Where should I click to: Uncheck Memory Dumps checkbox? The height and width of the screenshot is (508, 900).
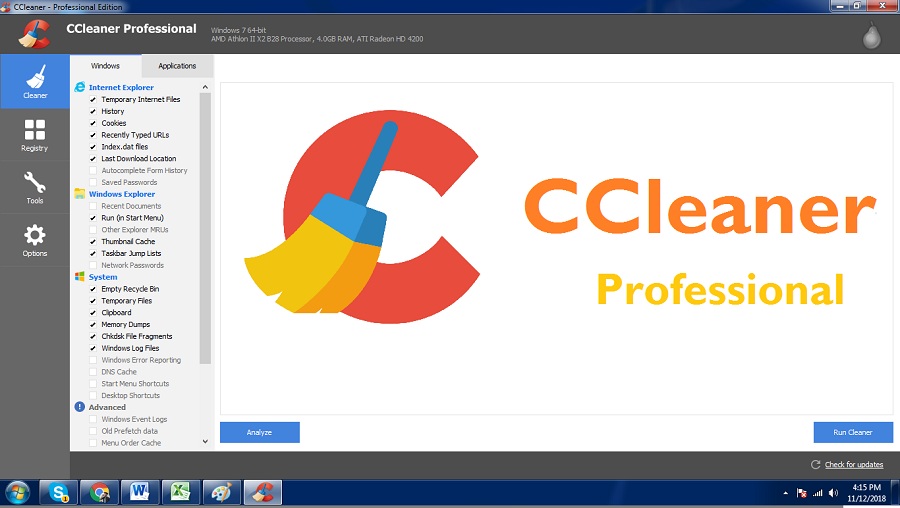[93, 324]
